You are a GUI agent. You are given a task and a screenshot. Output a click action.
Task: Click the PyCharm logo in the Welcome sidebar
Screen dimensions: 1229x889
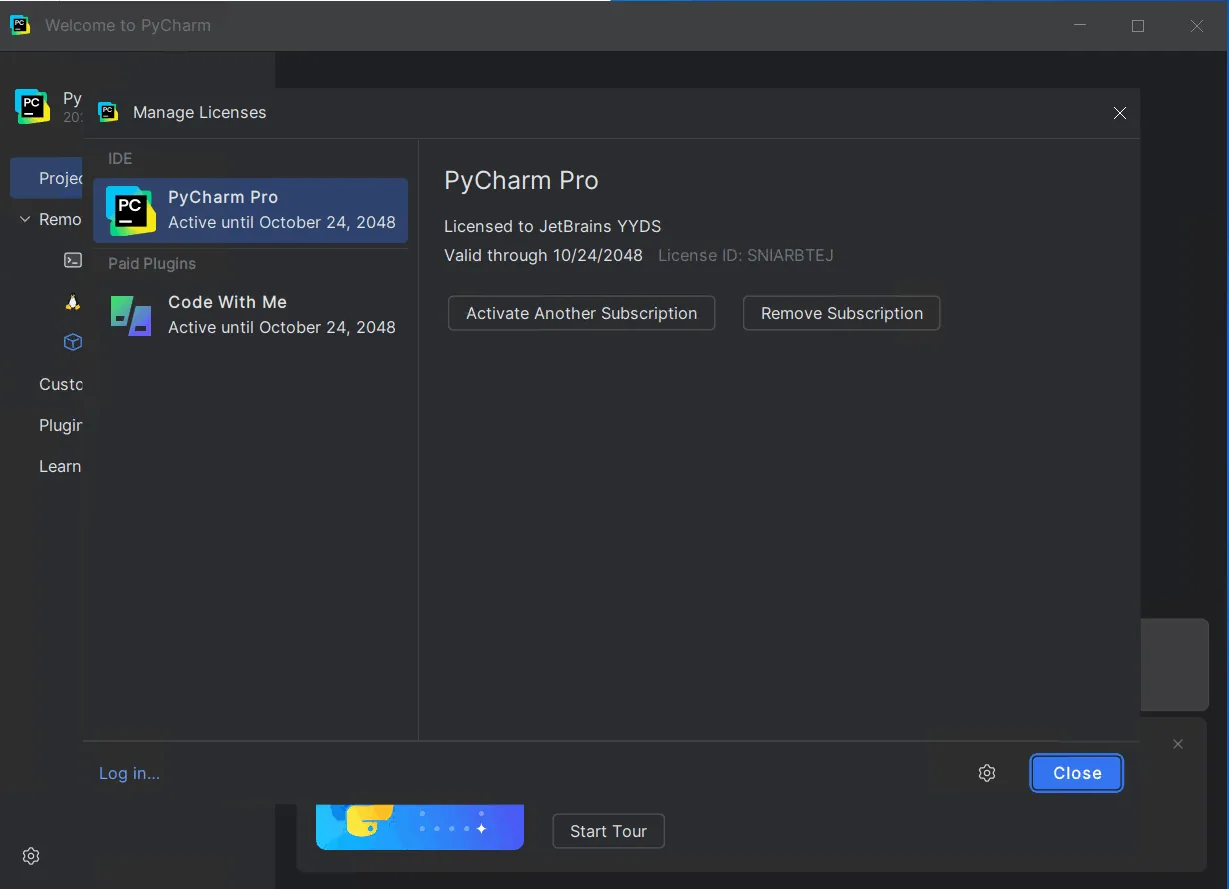coord(32,106)
